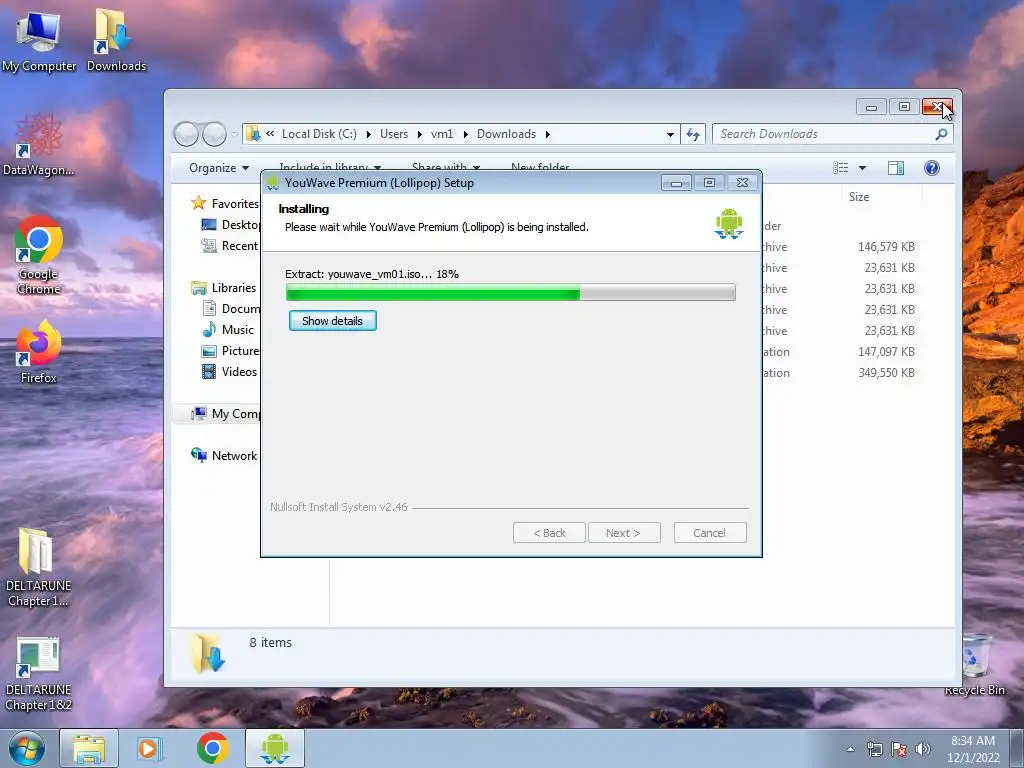The width and height of the screenshot is (1024, 768).
Task: Open the DELTARUNE Chapter 1&2 shortcut
Action: [x=38, y=674]
